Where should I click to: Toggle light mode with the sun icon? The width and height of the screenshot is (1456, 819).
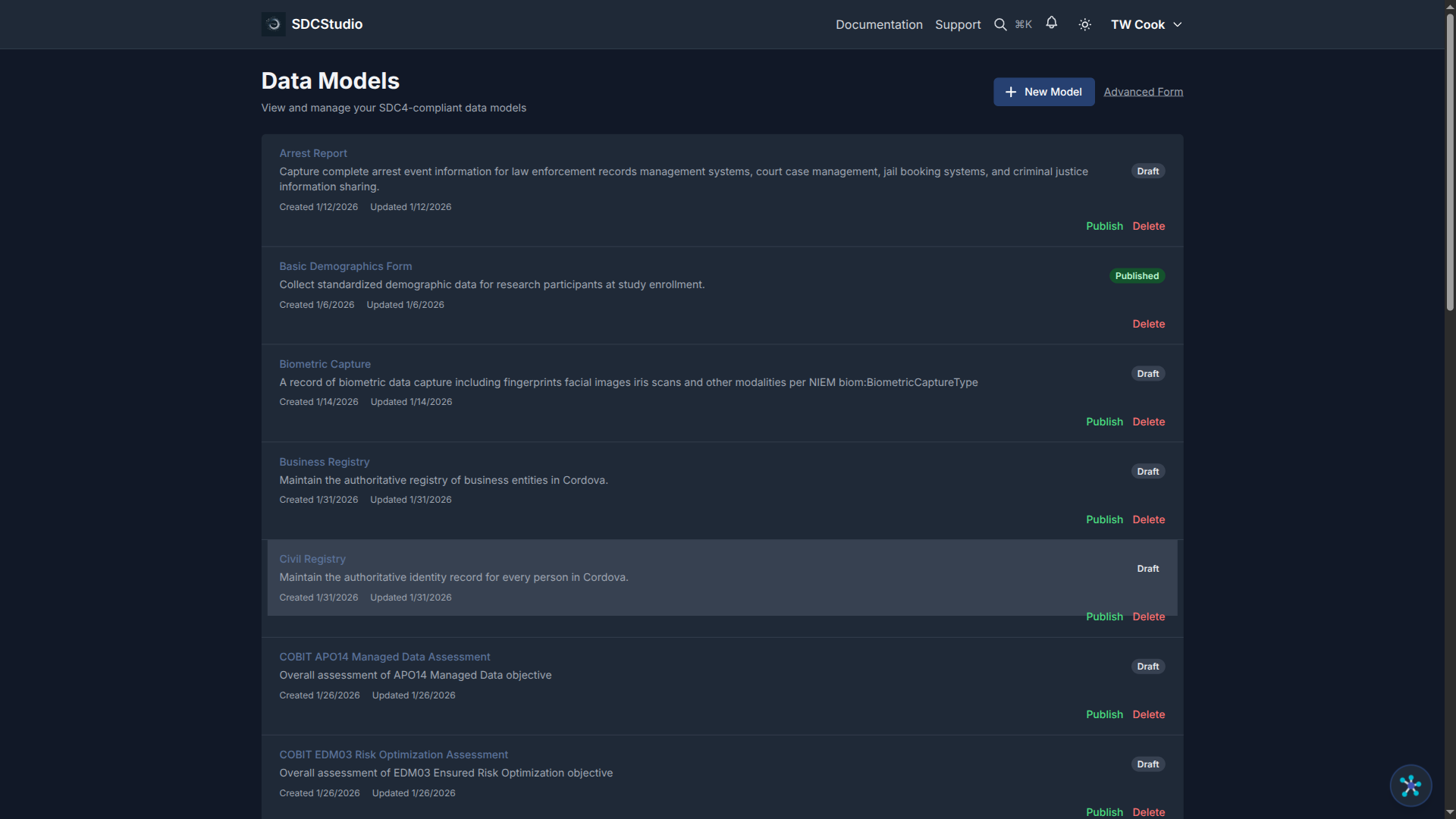point(1084,24)
